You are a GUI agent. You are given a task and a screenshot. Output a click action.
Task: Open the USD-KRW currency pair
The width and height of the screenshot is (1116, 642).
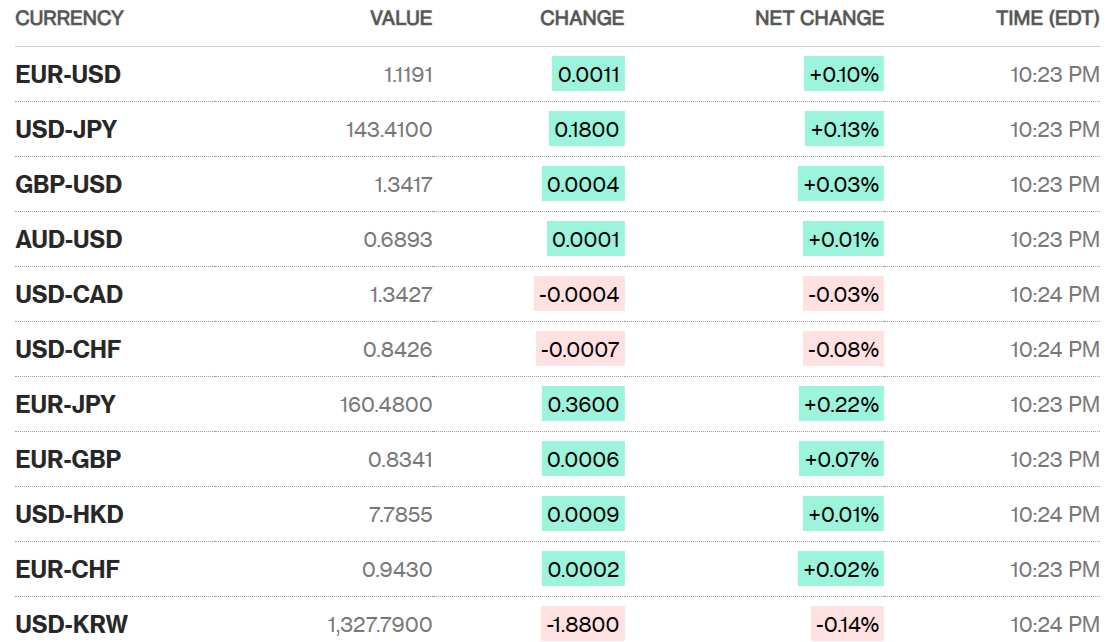tap(71, 625)
